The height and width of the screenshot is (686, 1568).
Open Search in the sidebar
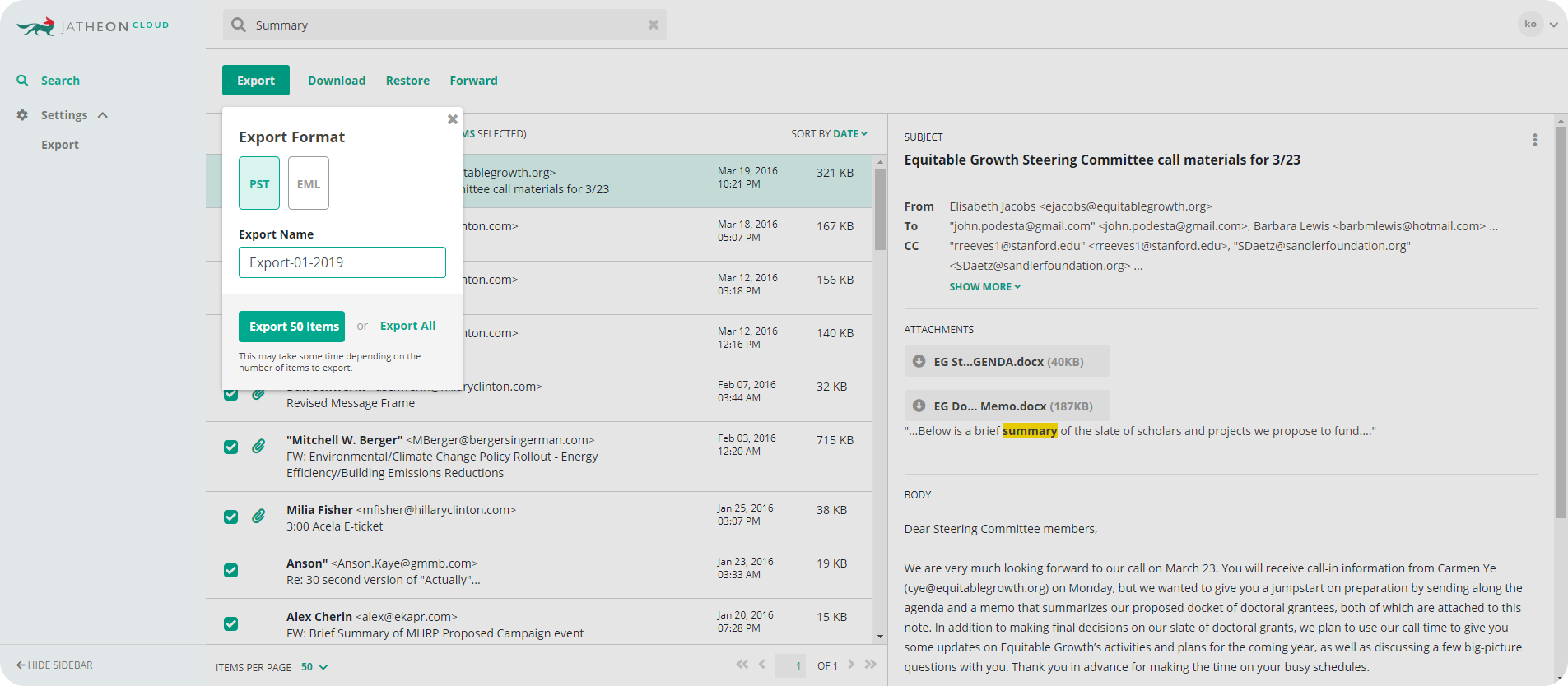(60, 81)
